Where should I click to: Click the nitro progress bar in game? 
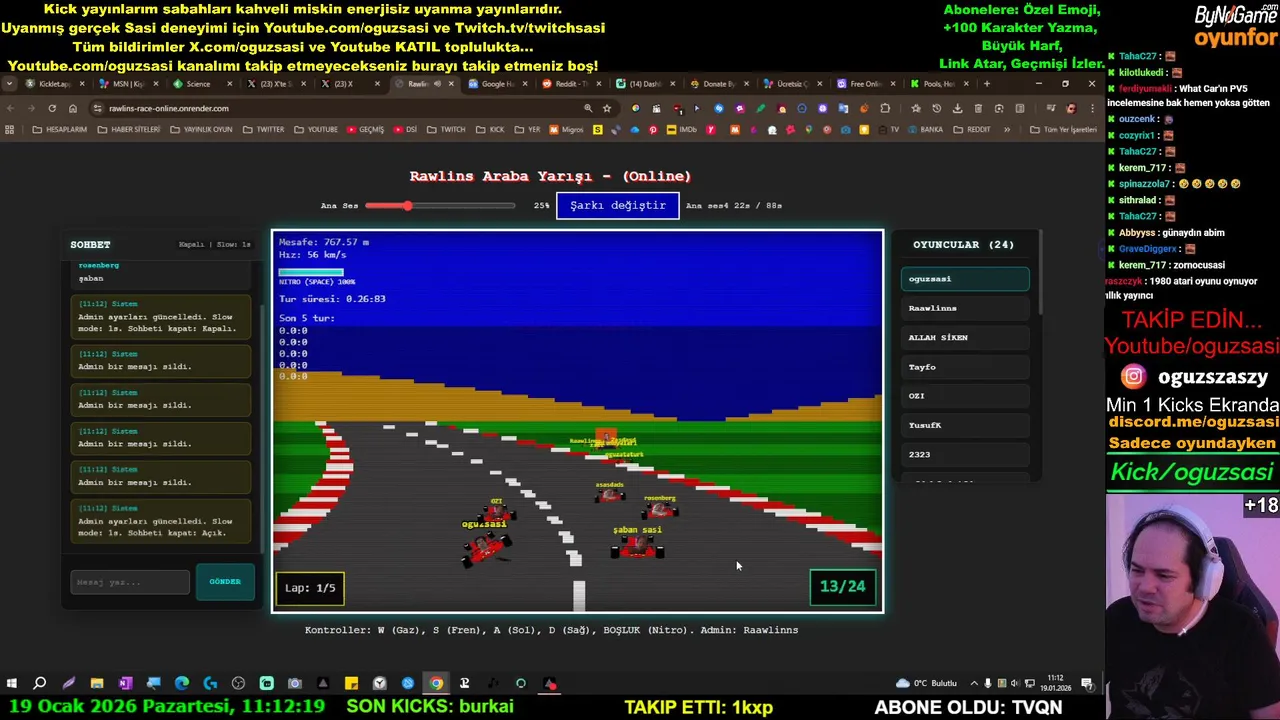311,272
